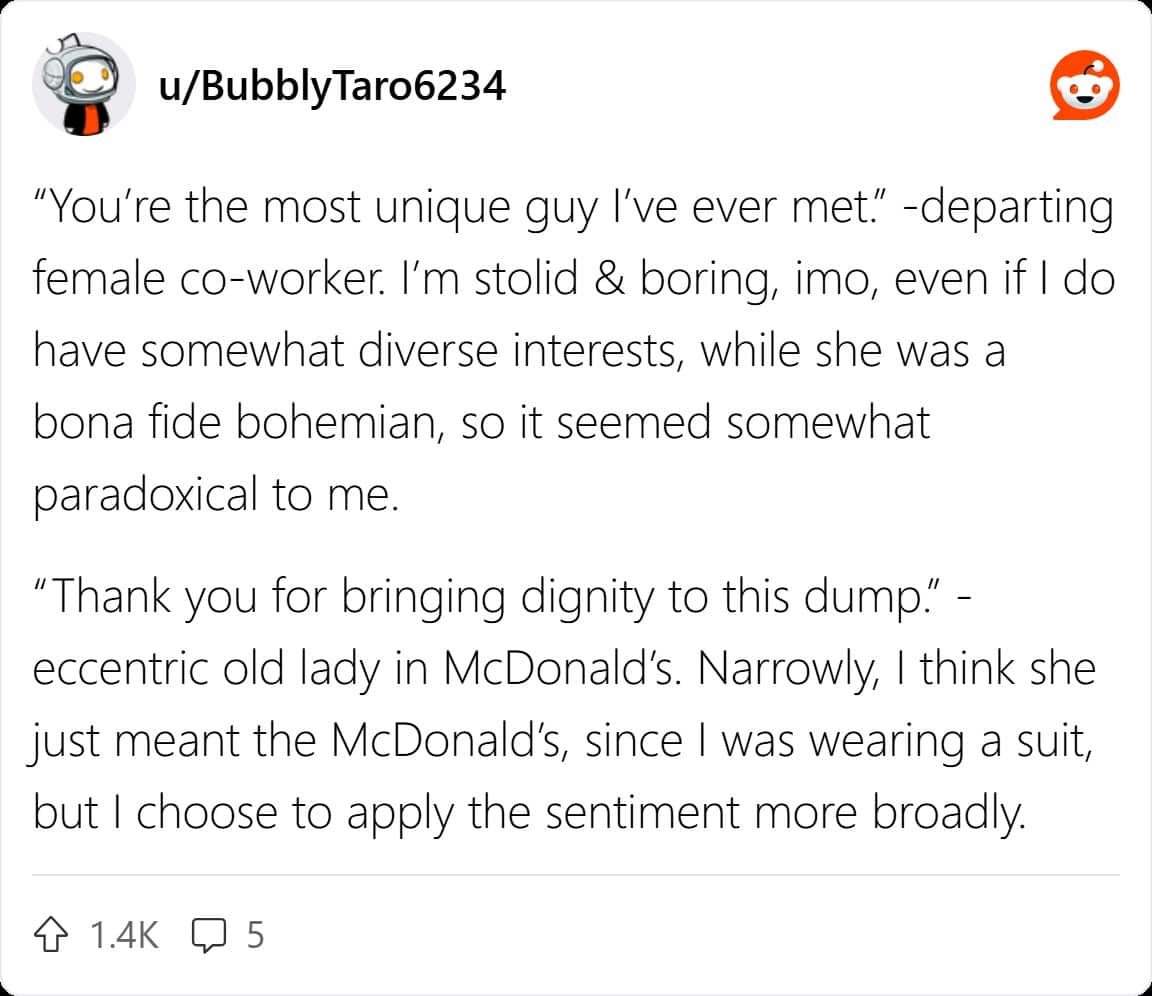Open the u/BubblyTaro6234 profile link
The image size is (1152, 996).
[x=332, y=87]
